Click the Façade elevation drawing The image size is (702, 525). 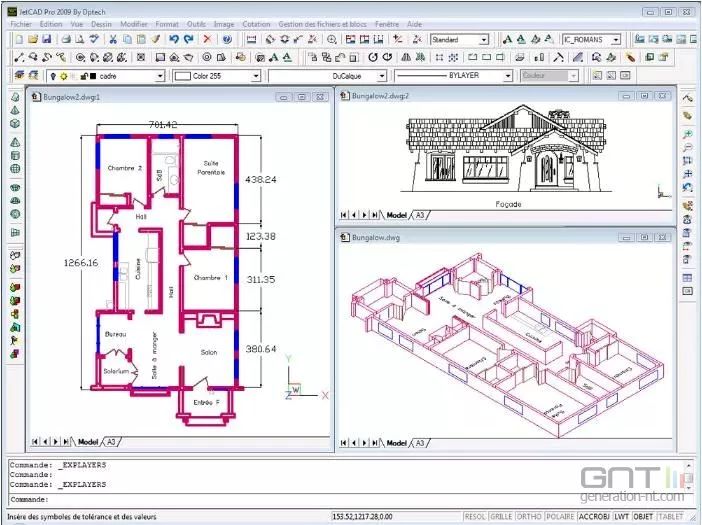click(507, 149)
